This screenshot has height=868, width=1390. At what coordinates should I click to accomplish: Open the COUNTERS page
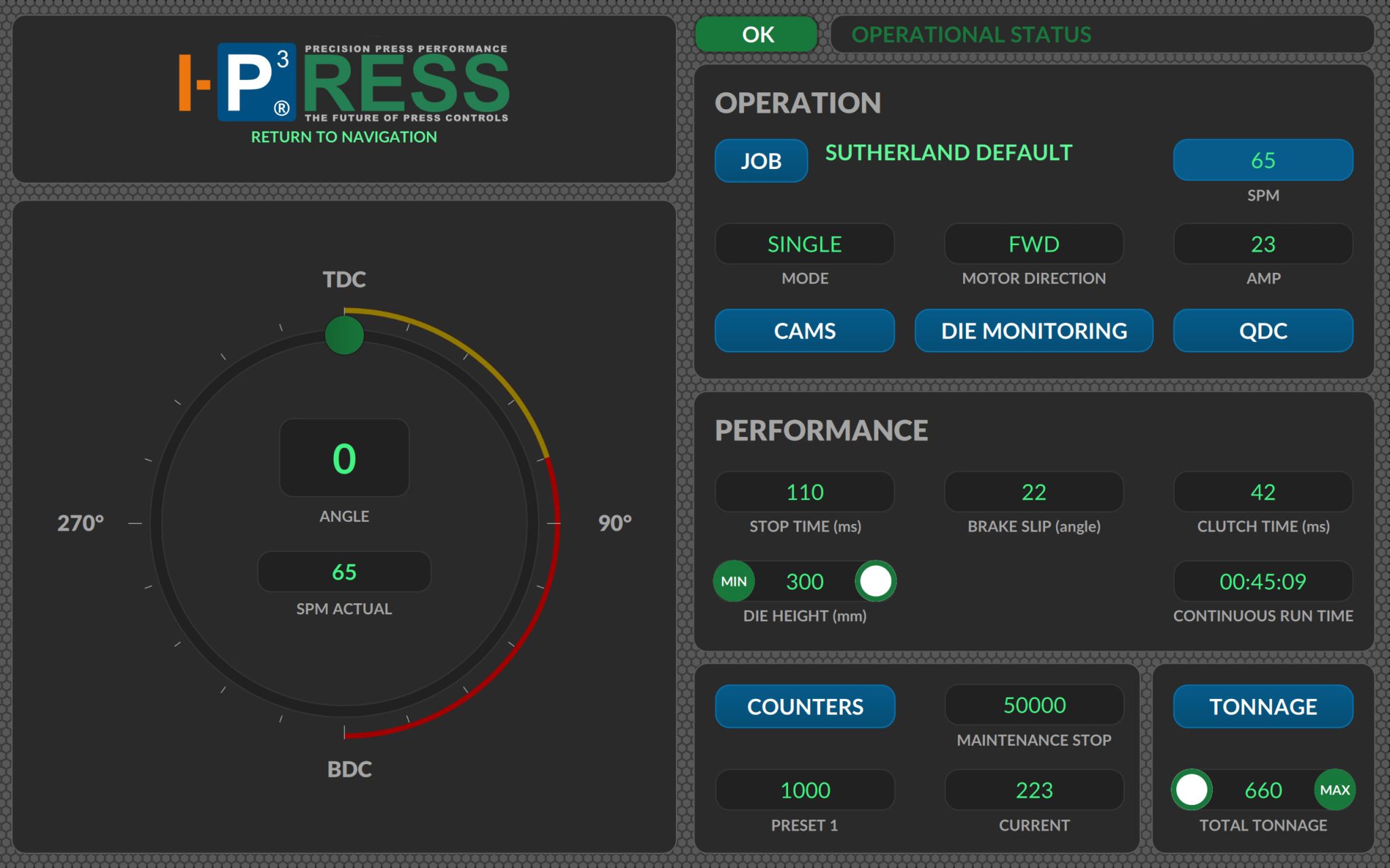pos(805,706)
